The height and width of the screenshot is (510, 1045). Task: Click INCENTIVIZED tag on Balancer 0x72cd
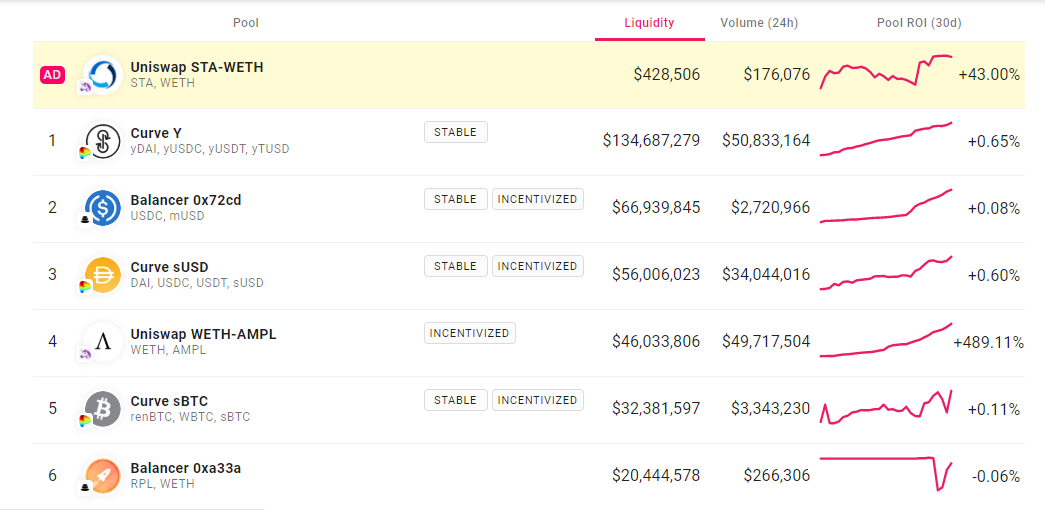click(x=537, y=199)
